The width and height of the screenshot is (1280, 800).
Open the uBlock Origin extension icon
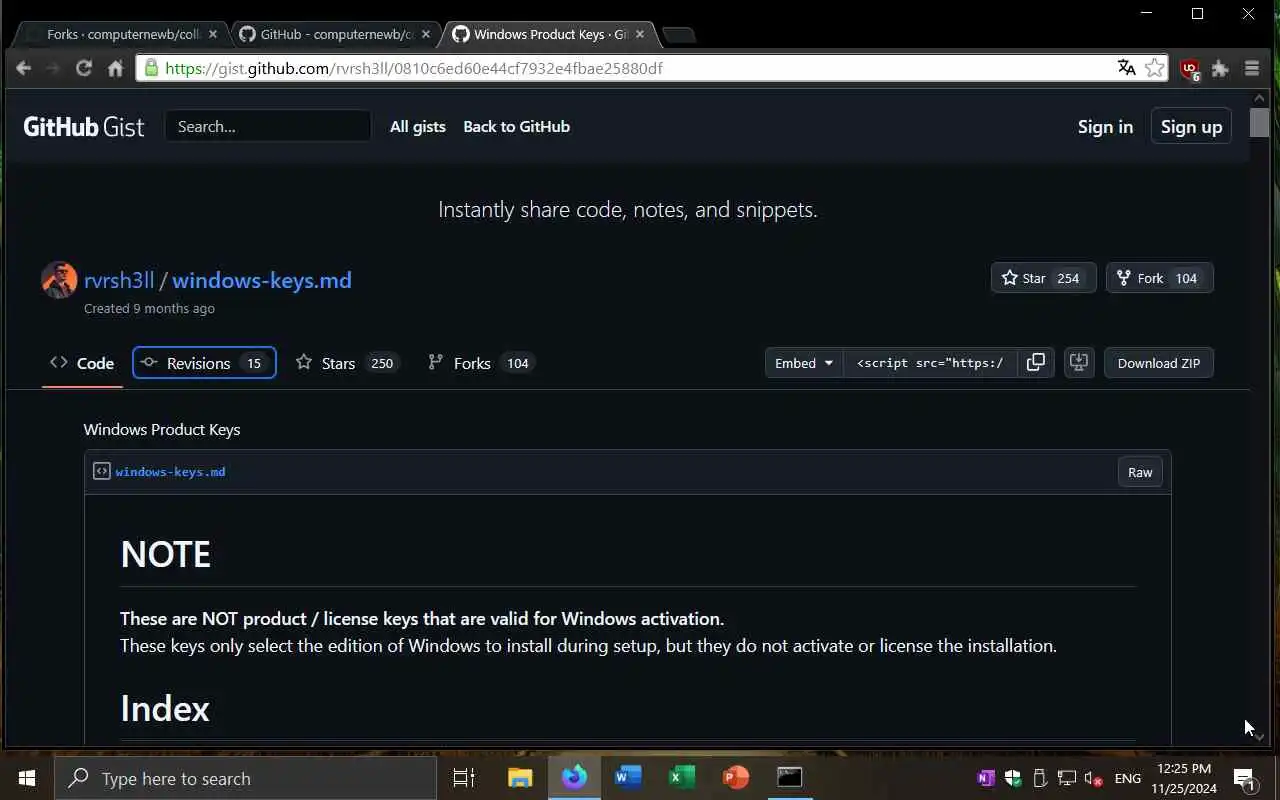[1190, 69]
